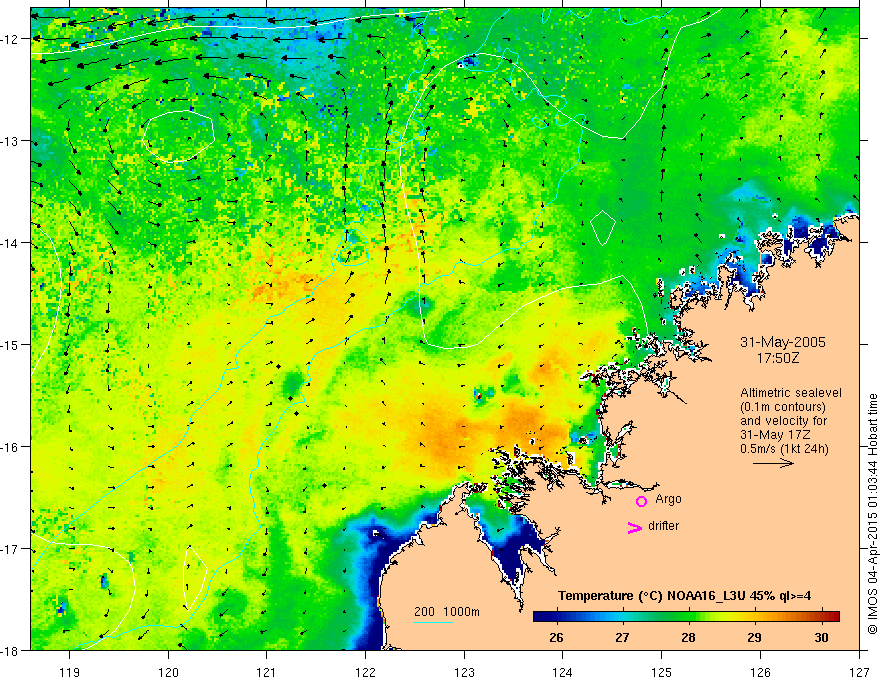Click latitude axis label -13
Screen dimensions: 880x680
click(11, 141)
